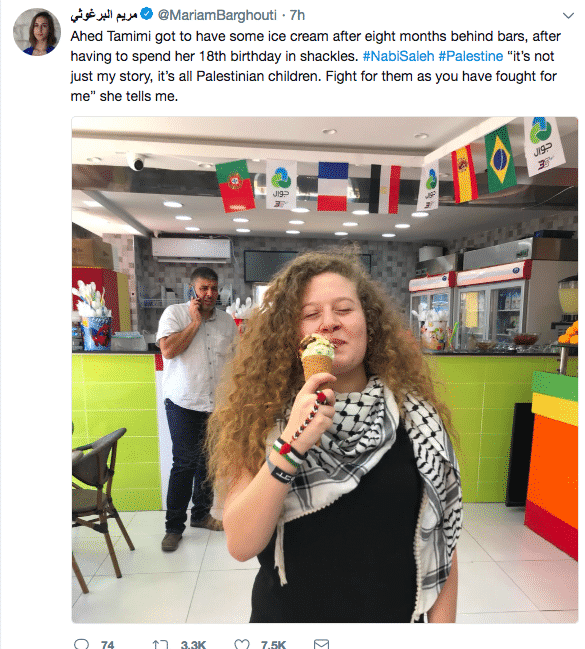The width and height of the screenshot is (585, 649).
Task: Click the 74 replies count
Action: (107, 644)
